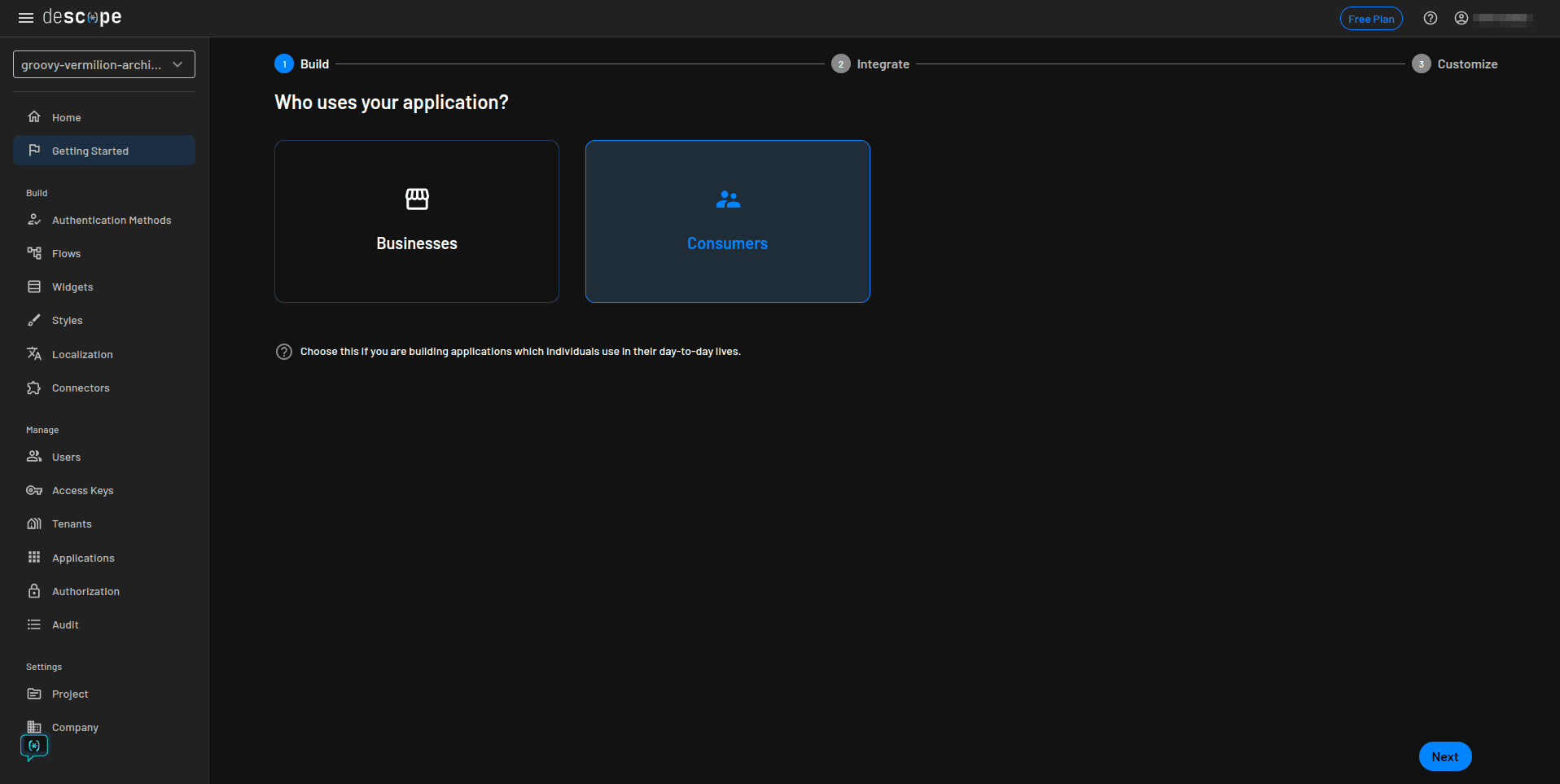Click the Integrate step indicator

[x=870, y=64]
